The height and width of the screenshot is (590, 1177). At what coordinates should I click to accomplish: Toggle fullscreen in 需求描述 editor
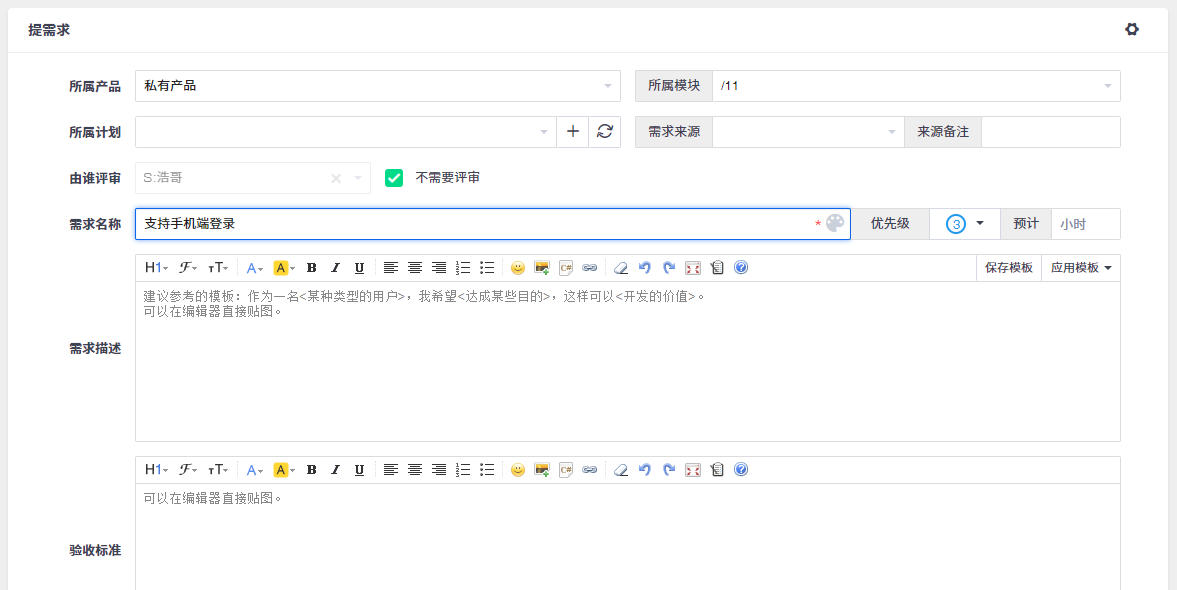693,267
